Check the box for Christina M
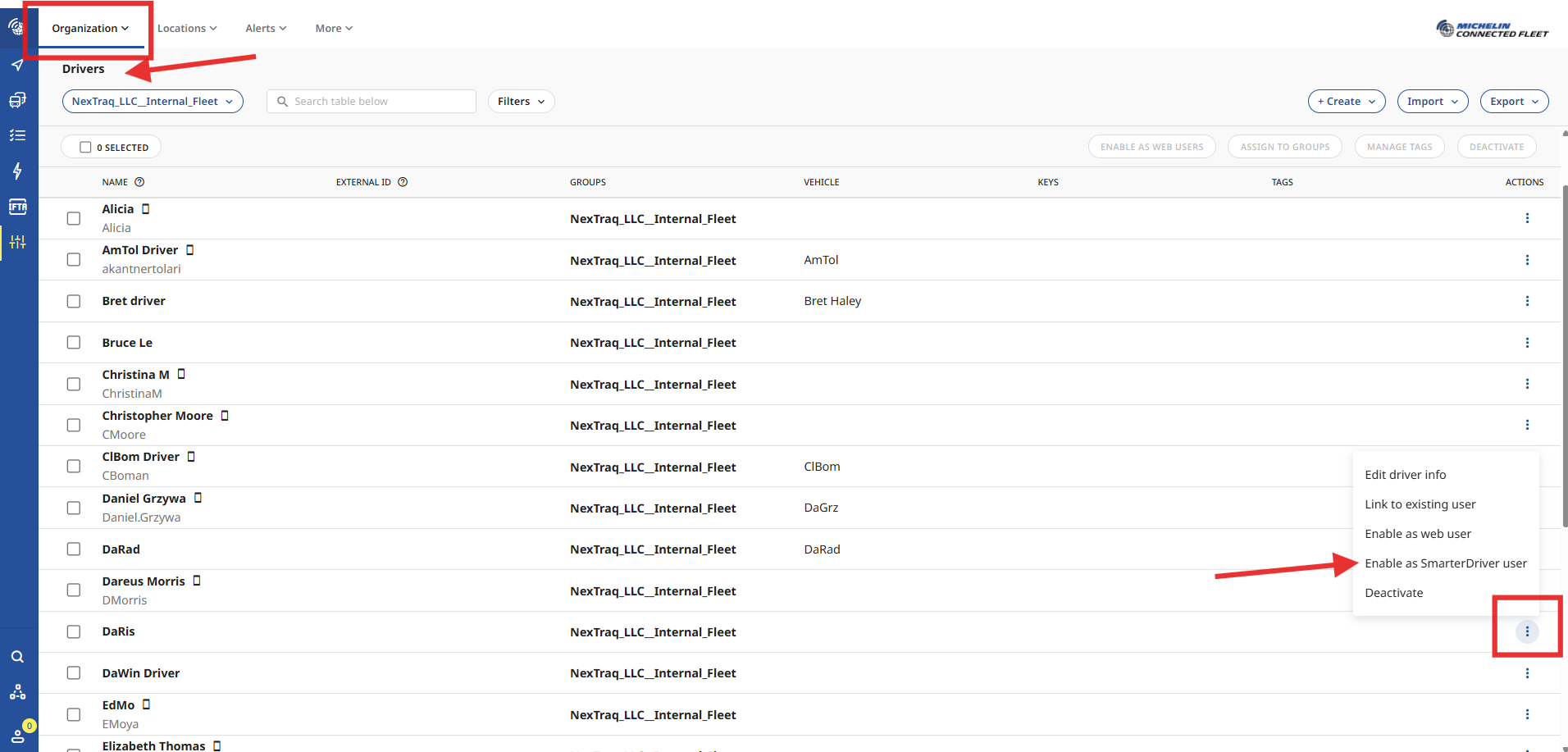The image size is (1568, 752). [x=74, y=384]
